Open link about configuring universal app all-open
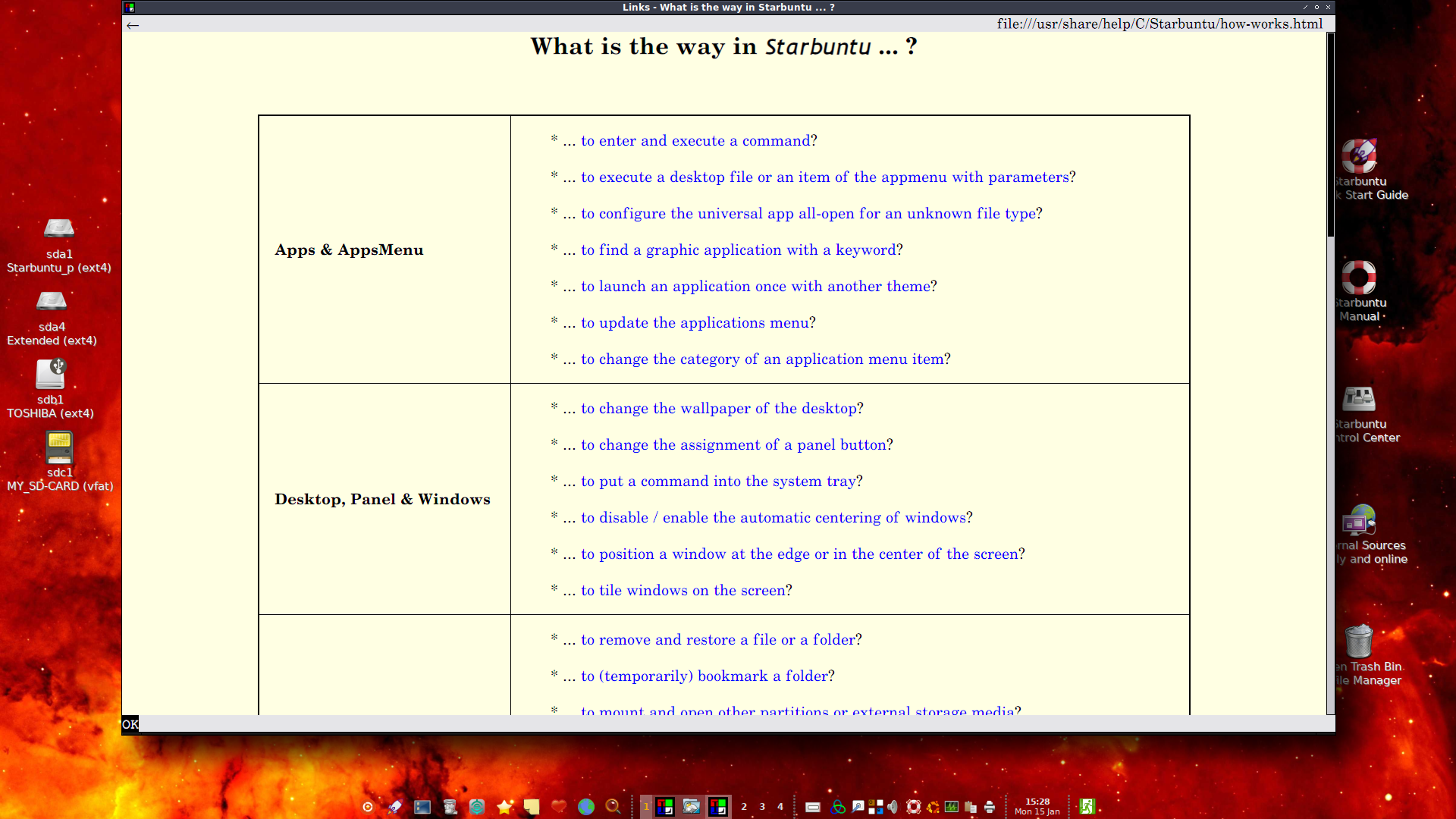Viewport: 1456px width, 819px height. point(808,214)
